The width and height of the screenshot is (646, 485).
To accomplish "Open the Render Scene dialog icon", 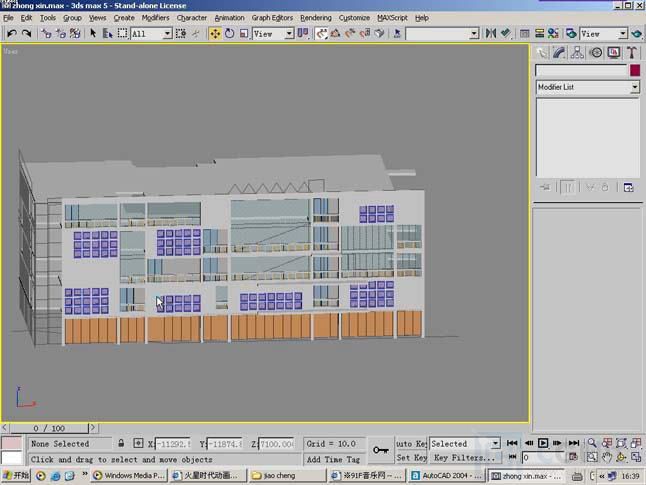I will pyautogui.click(x=571, y=33).
